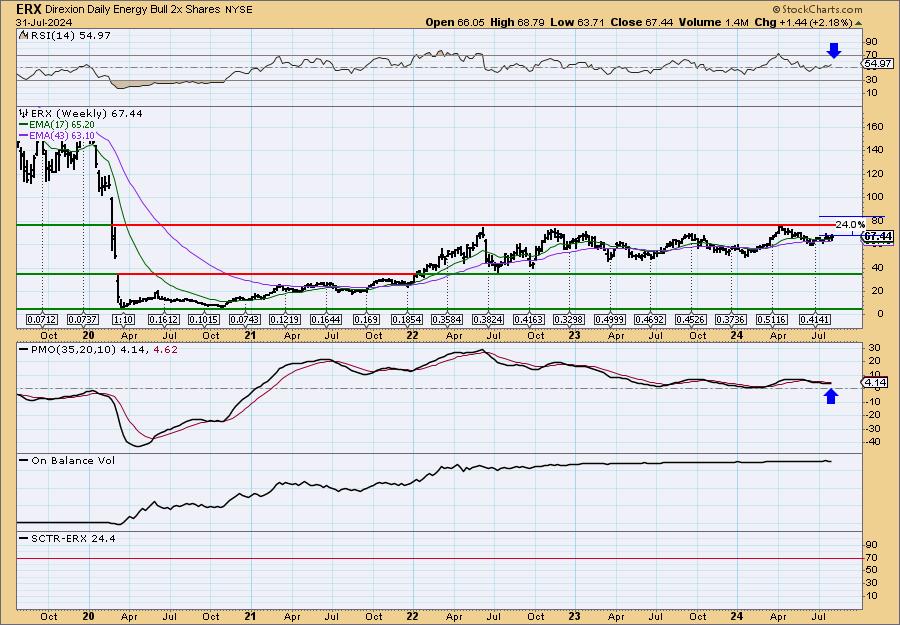
Task: Click the NYSE exchange label
Action: click(x=238, y=10)
